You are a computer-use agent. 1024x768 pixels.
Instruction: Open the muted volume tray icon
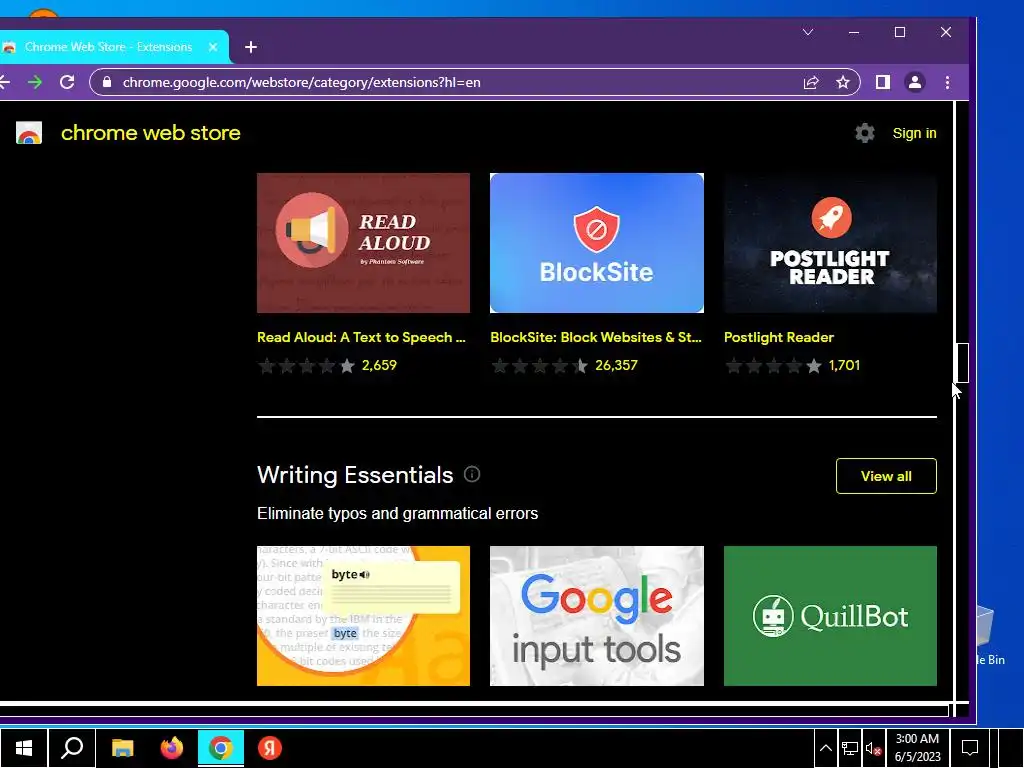pos(873,748)
